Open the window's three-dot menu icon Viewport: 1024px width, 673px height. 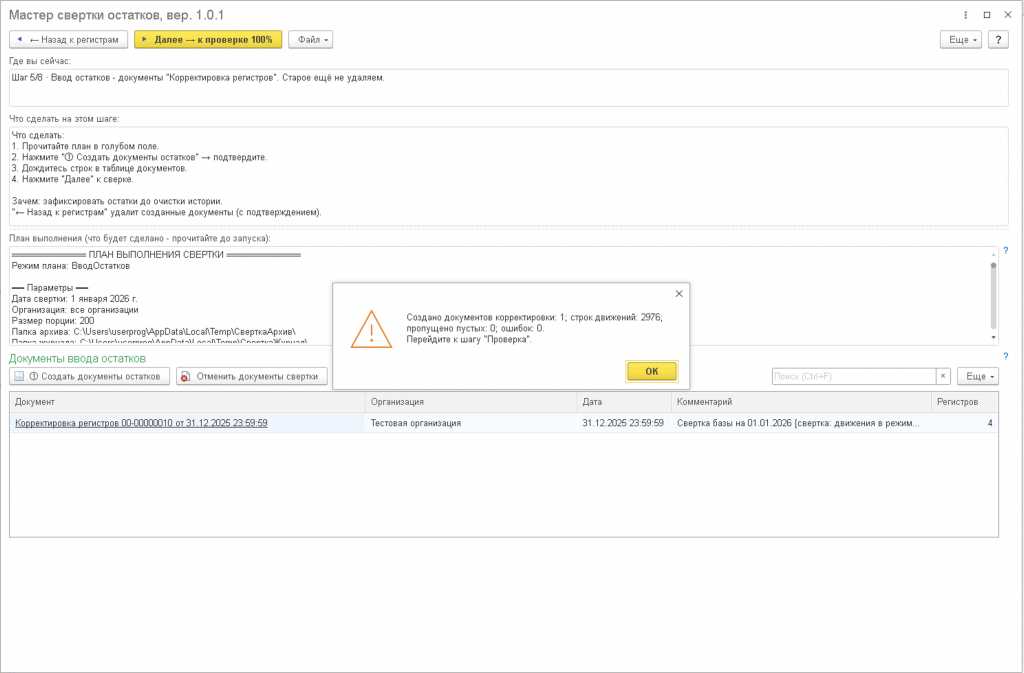965,14
